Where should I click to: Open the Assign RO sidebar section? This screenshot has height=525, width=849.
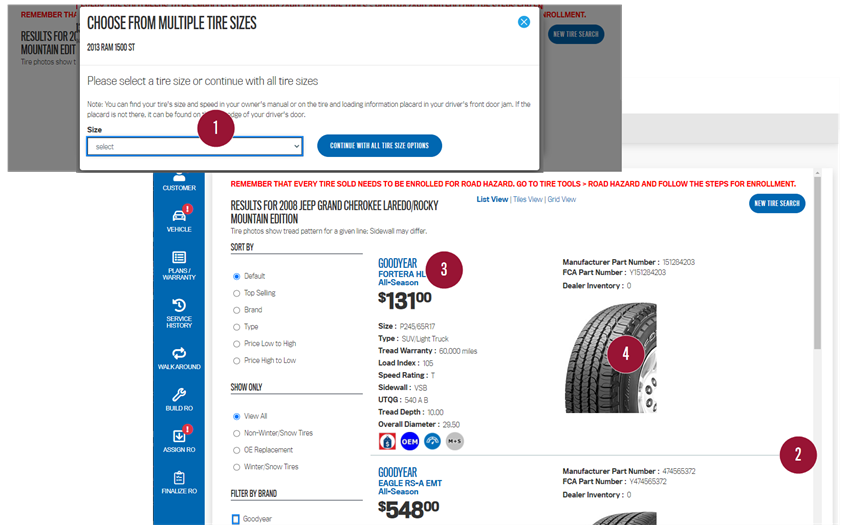click(x=179, y=439)
